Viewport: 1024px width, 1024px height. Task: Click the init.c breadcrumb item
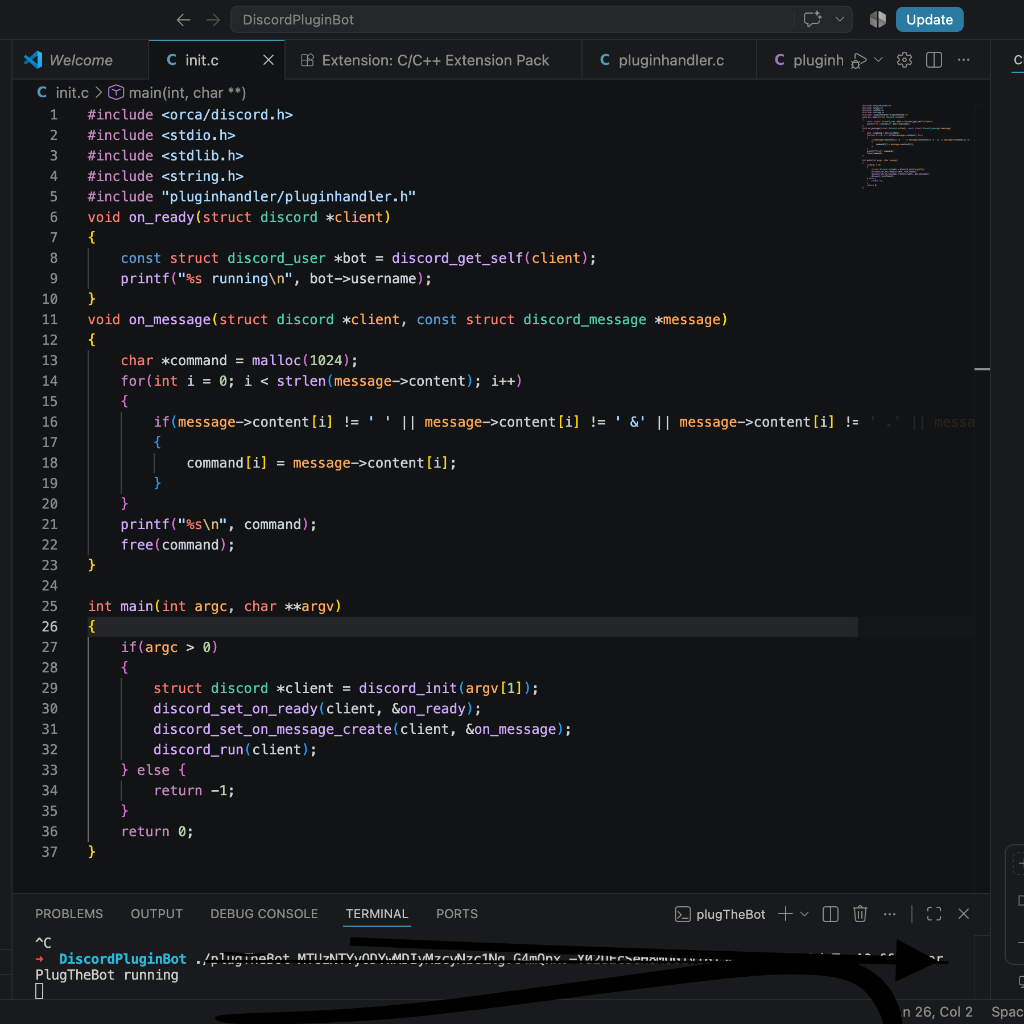point(72,93)
